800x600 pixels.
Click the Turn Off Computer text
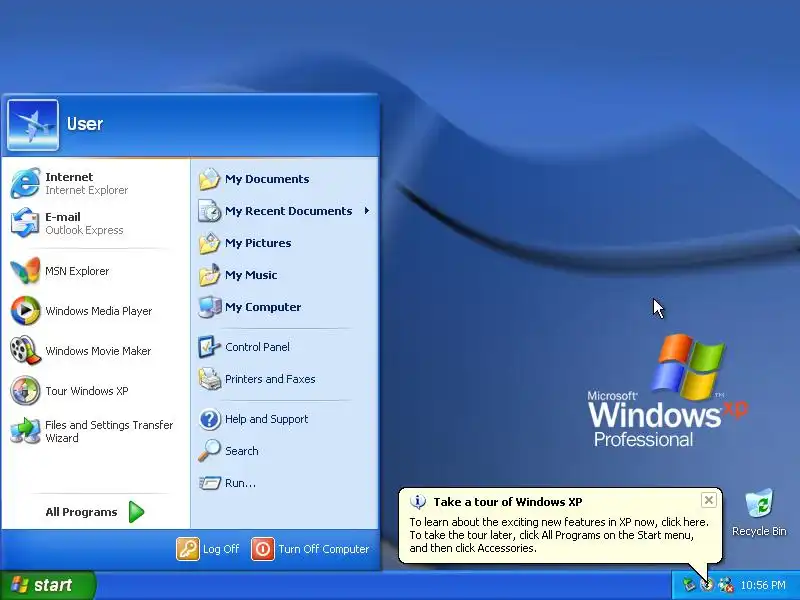click(323, 549)
